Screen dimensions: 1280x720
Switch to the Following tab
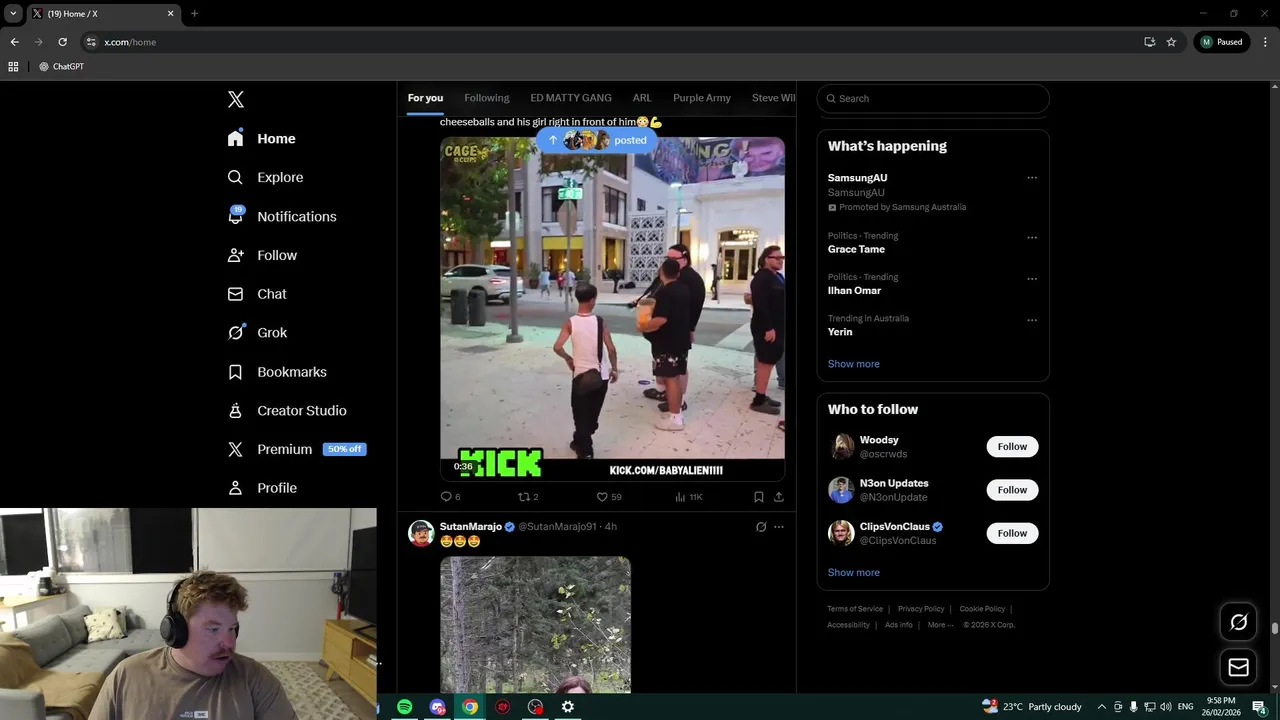[x=487, y=98]
